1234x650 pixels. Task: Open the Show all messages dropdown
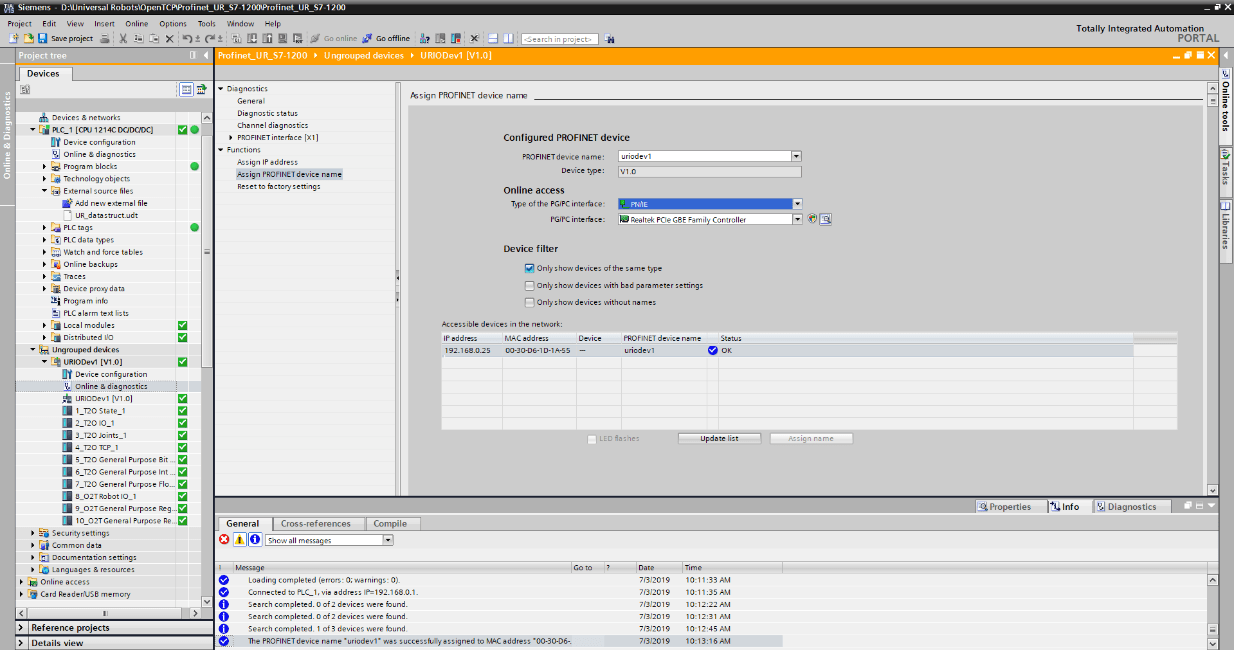(388, 540)
